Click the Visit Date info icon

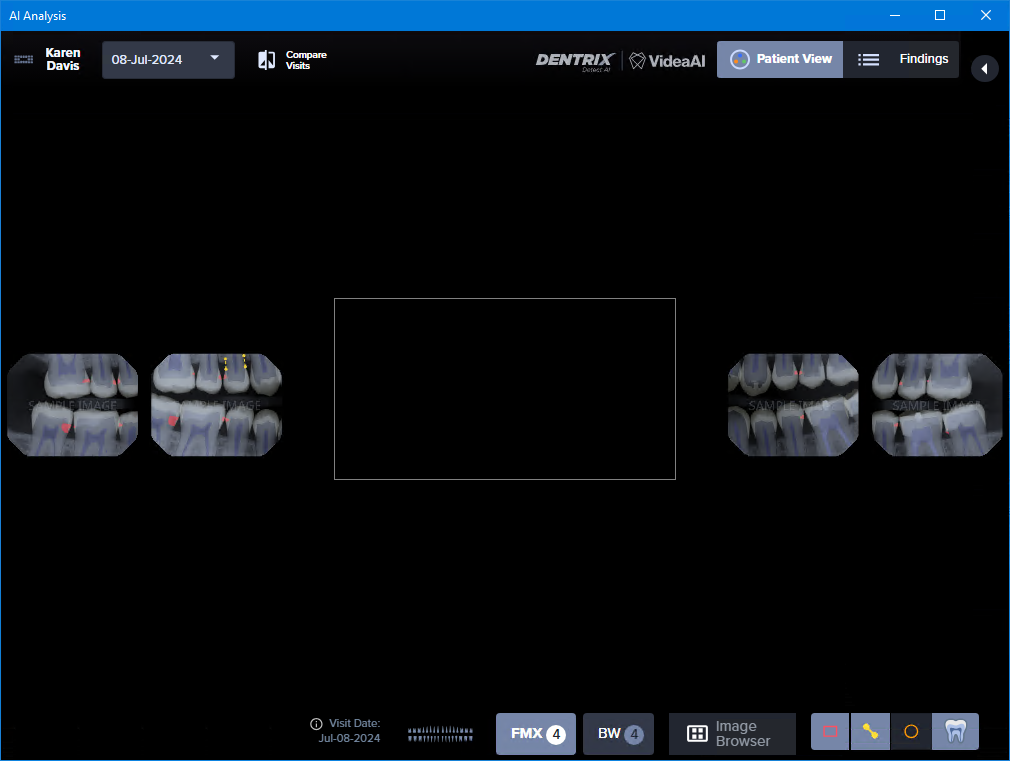point(316,724)
